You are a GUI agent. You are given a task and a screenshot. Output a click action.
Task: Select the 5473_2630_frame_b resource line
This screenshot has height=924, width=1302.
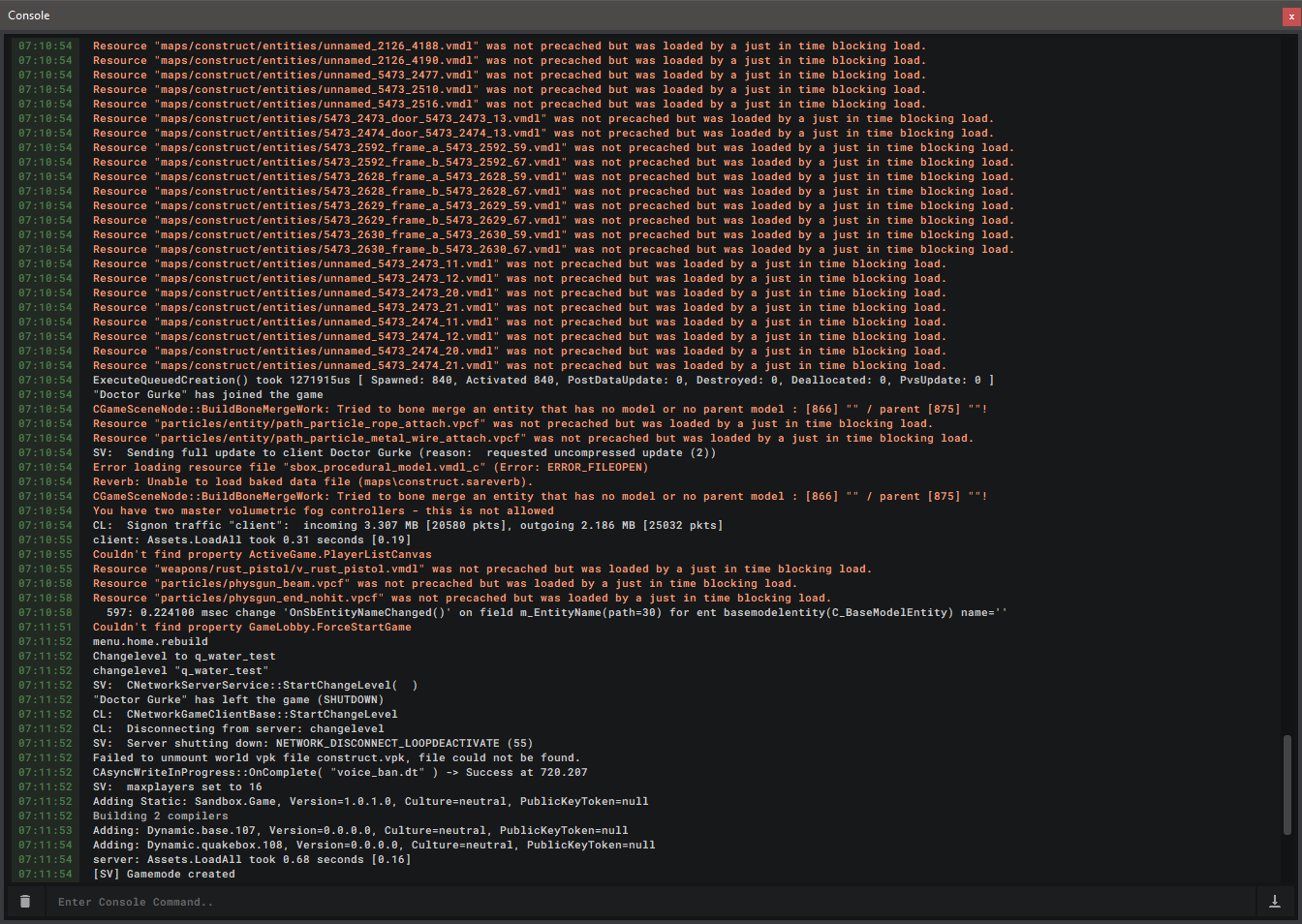[x=554, y=249]
